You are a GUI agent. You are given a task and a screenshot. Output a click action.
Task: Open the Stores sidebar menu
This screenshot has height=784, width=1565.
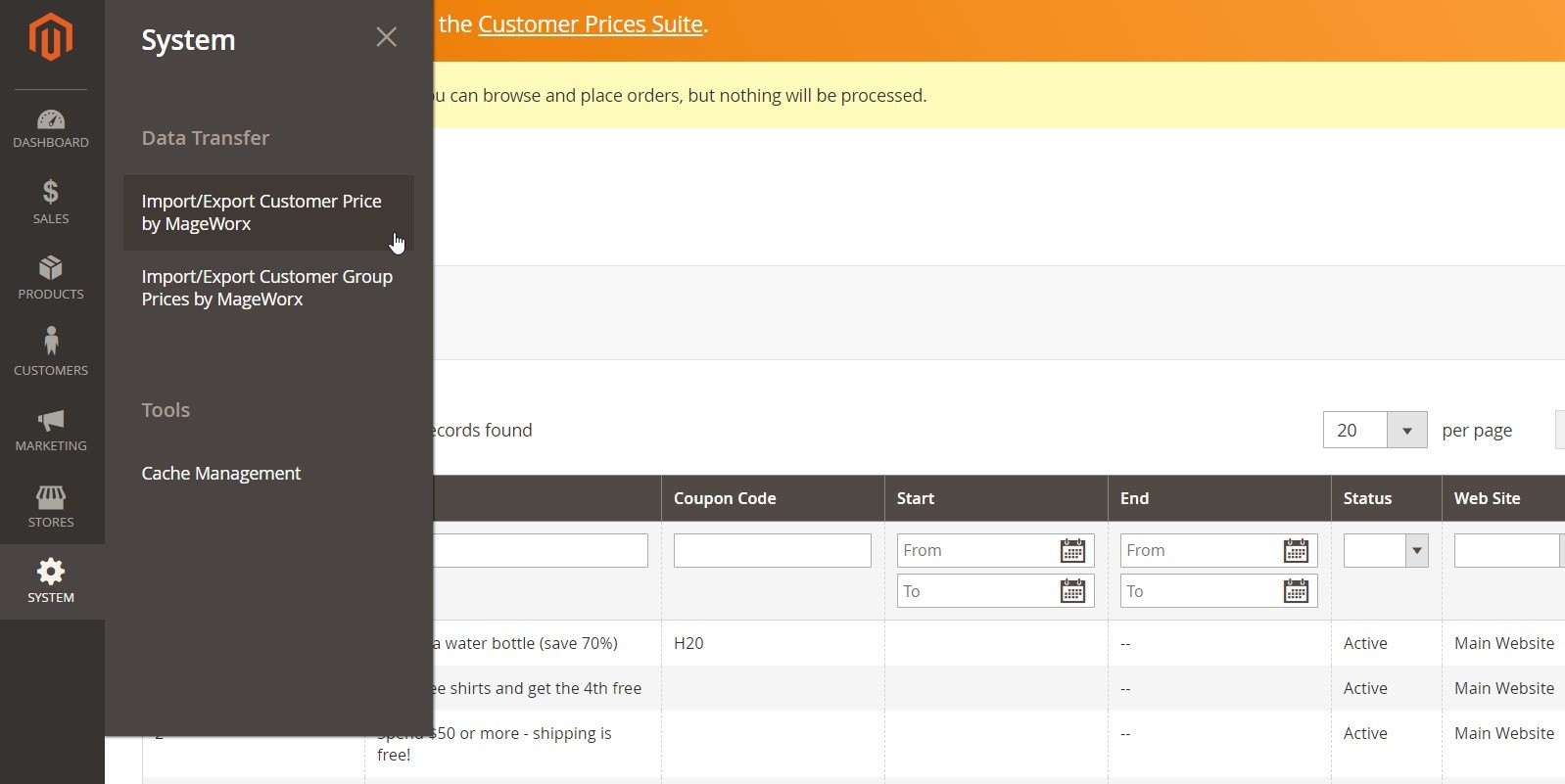click(51, 505)
